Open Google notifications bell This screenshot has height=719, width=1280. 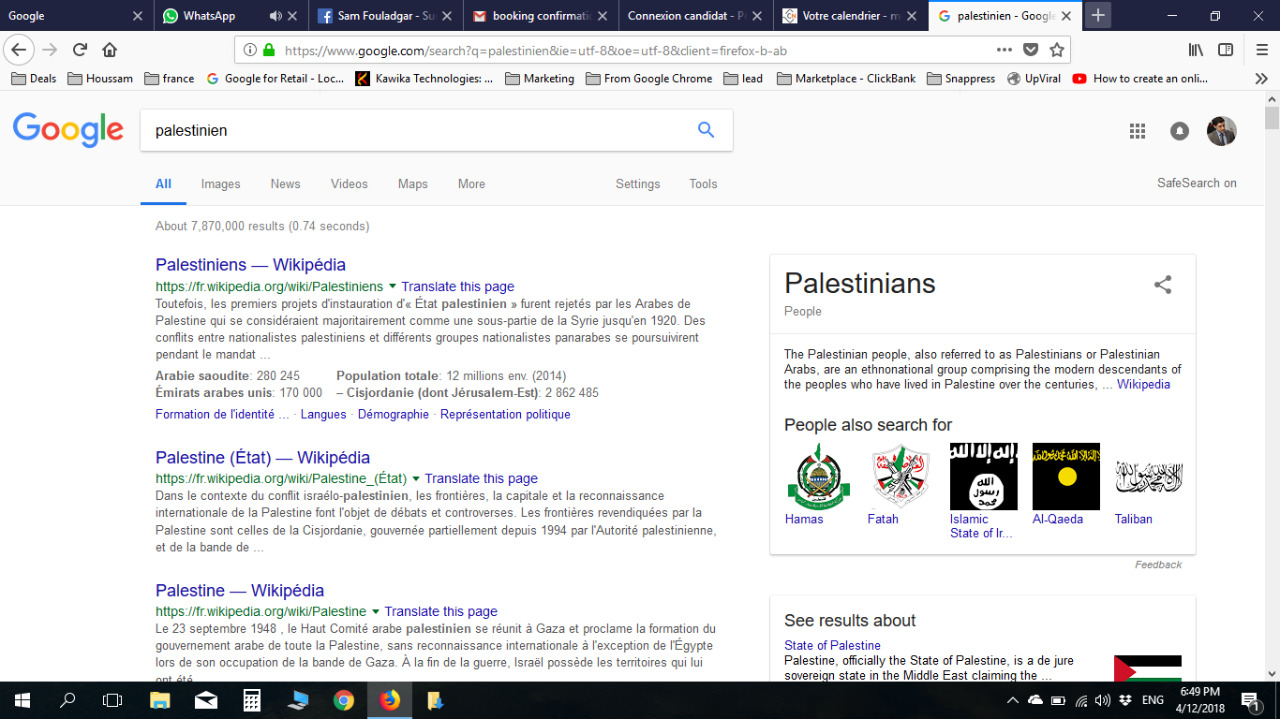tap(1179, 131)
